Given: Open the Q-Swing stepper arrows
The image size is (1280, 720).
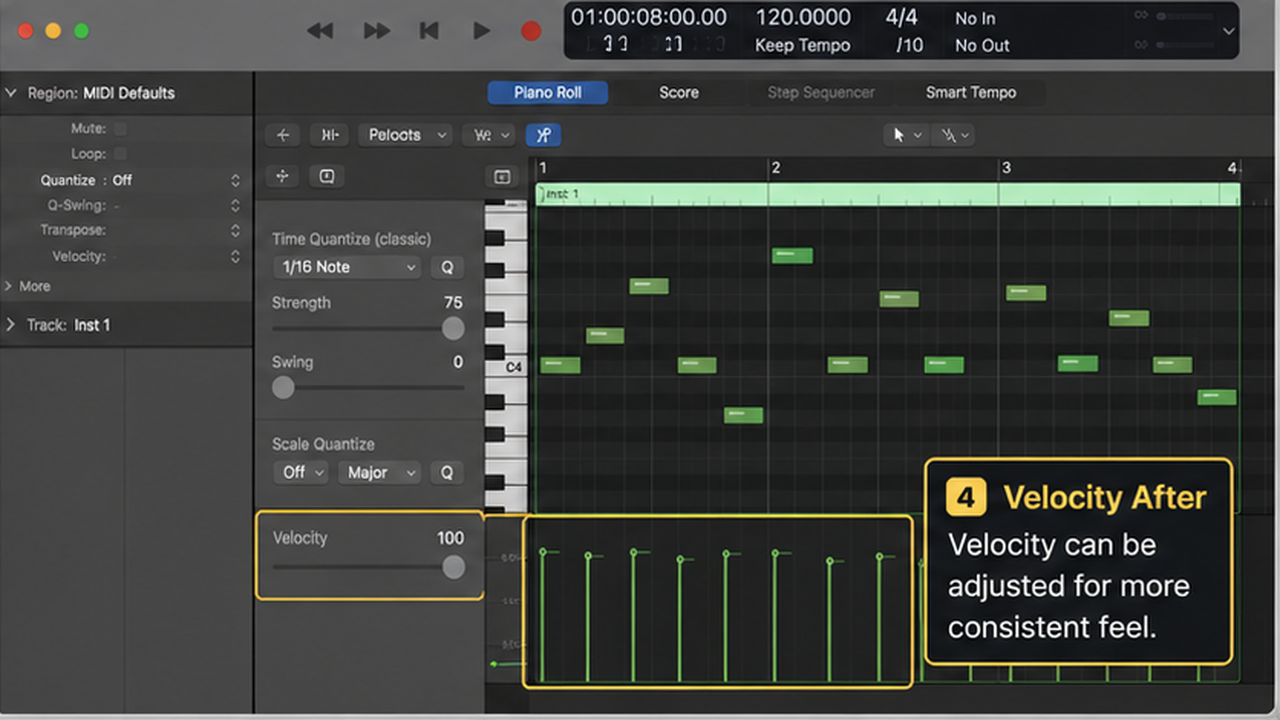Looking at the screenshot, I should pyautogui.click(x=235, y=205).
